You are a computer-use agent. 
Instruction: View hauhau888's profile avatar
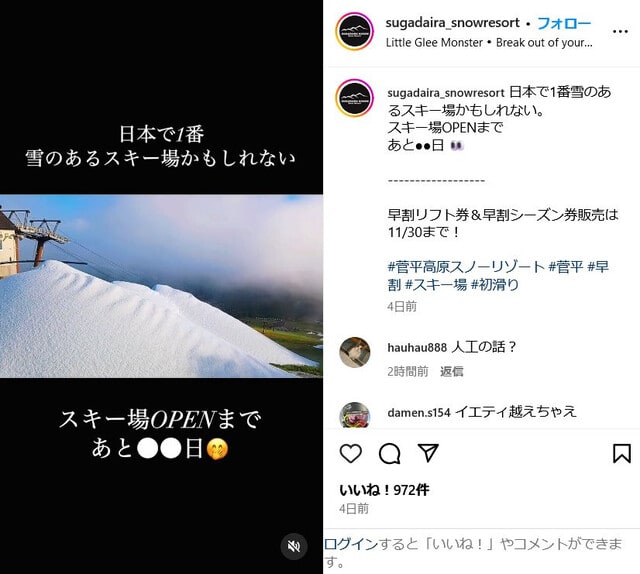[x=355, y=352]
